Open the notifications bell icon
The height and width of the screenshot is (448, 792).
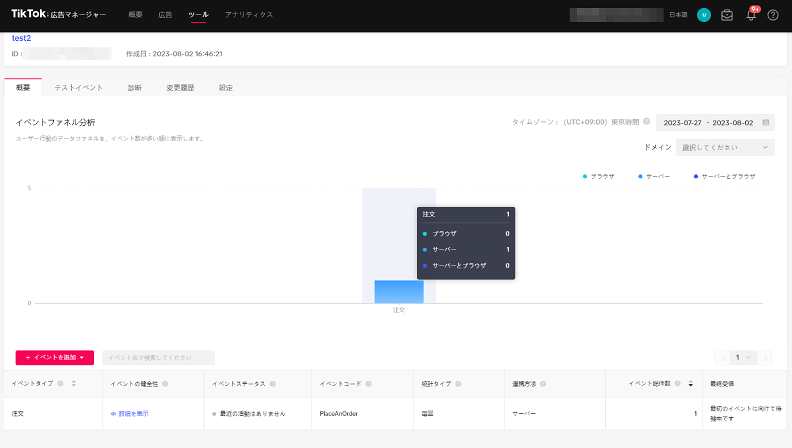[750, 15]
